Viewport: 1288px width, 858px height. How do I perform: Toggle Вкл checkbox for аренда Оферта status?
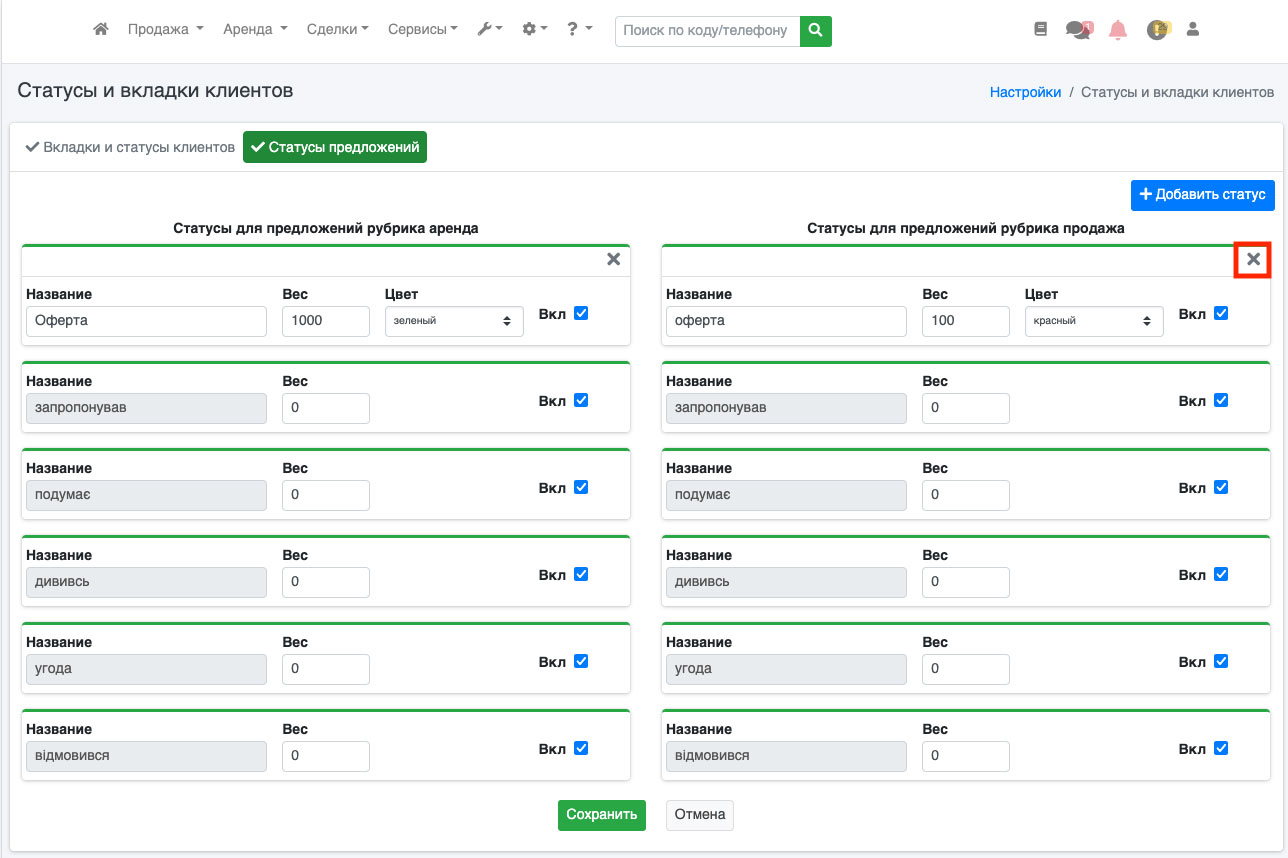pyautogui.click(x=581, y=313)
